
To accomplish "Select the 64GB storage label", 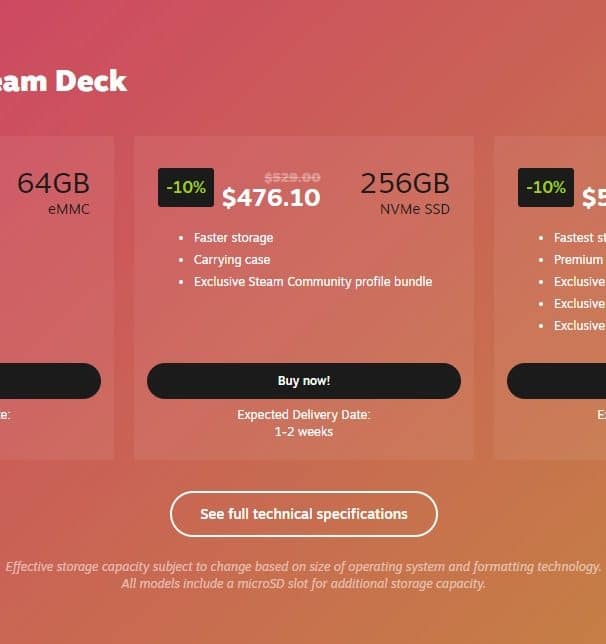I will point(53,183).
